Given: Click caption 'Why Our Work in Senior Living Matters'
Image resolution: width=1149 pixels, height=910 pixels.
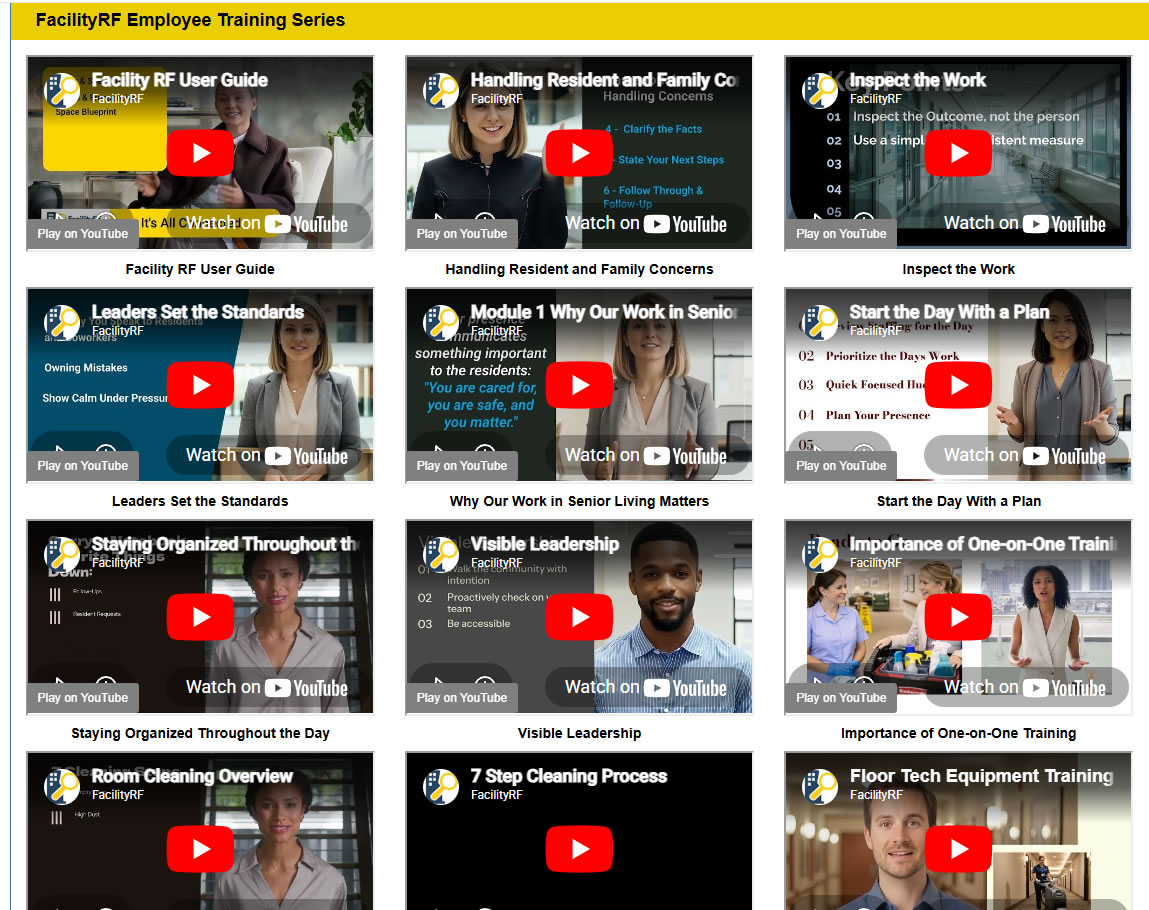Looking at the screenshot, I should (x=579, y=501).
